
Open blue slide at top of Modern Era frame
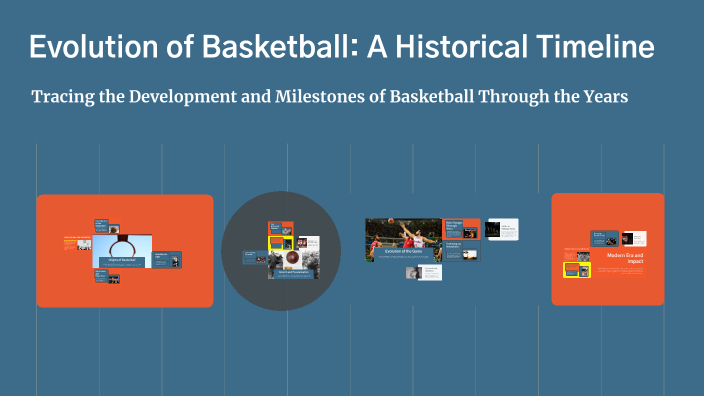click(x=604, y=238)
